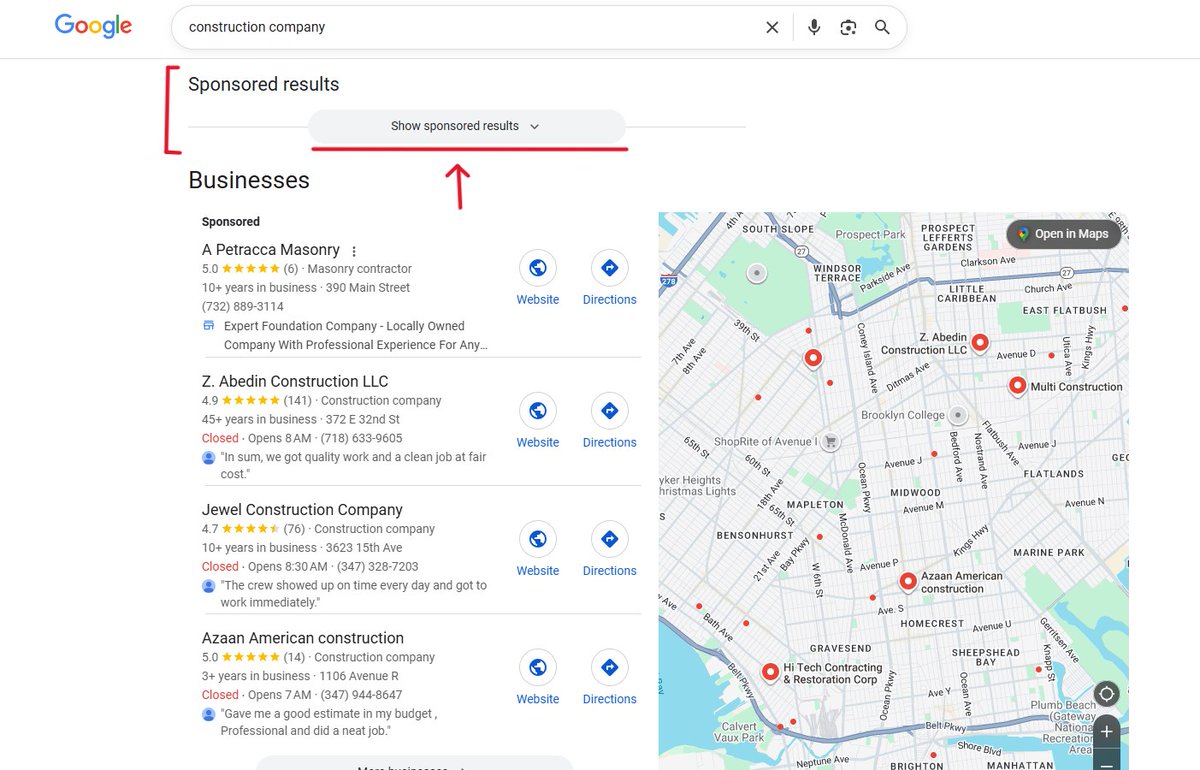1200x770 pixels.
Task: Click ShopRite of Avenue I marker
Action: coord(831,441)
